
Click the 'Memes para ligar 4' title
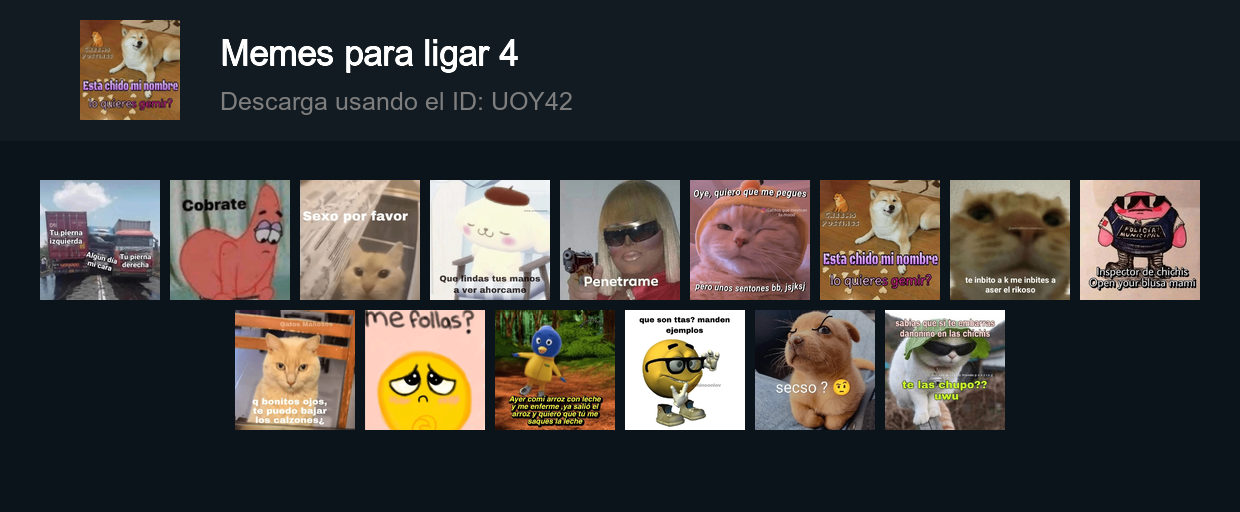pos(369,54)
